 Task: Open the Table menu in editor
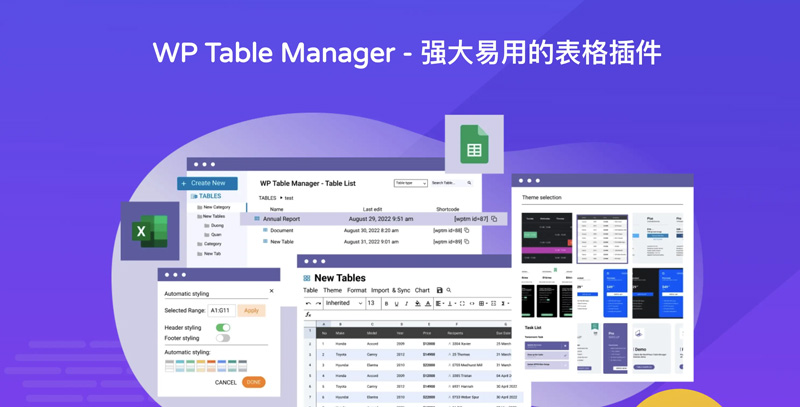click(310, 290)
